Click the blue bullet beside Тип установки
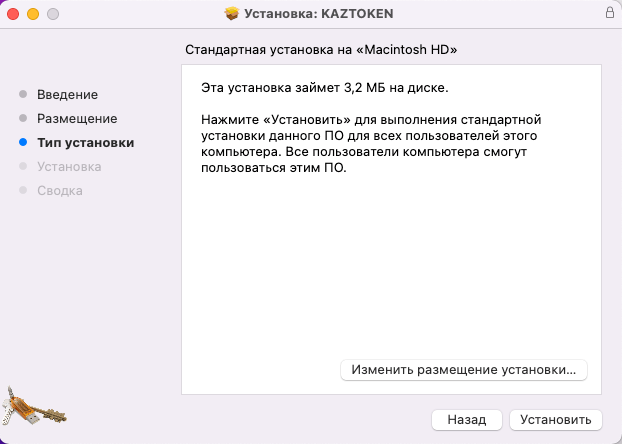The width and height of the screenshot is (622, 444). click(x=23, y=142)
